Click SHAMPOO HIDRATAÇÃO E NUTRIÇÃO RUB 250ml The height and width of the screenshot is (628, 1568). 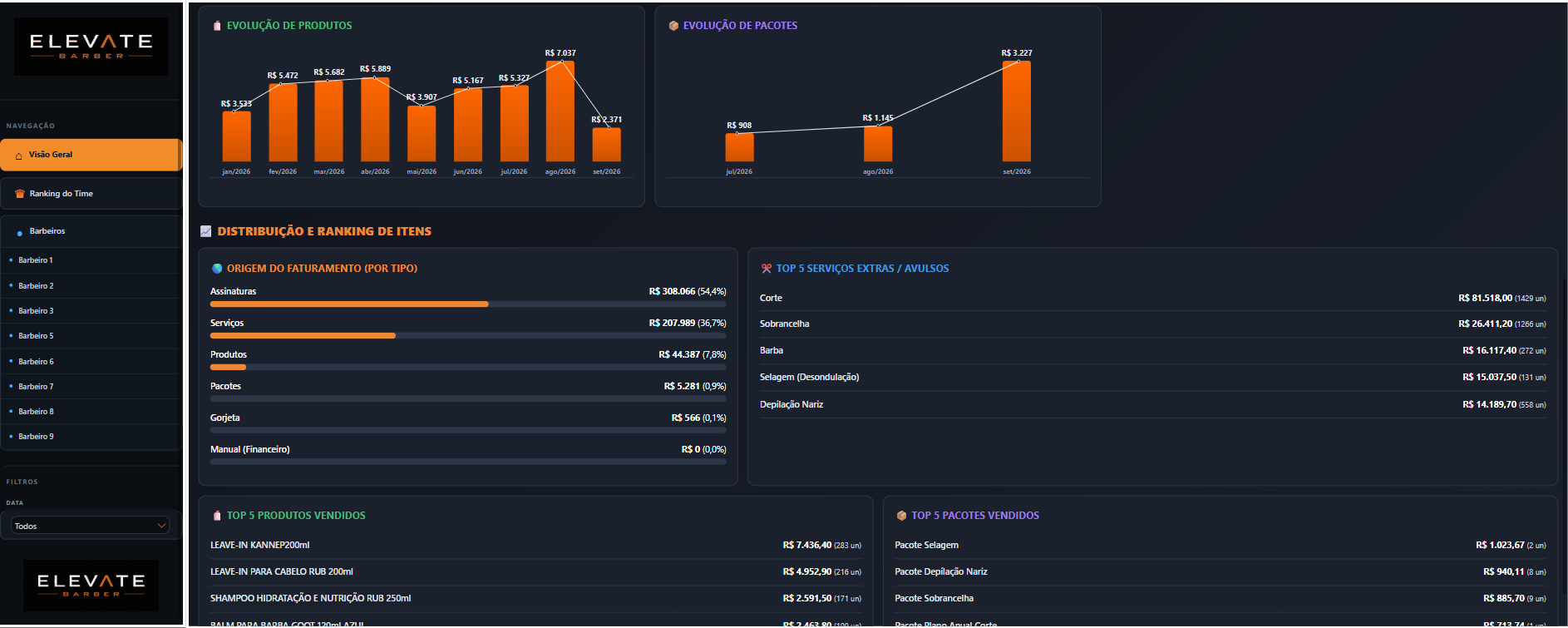coord(535,599)
